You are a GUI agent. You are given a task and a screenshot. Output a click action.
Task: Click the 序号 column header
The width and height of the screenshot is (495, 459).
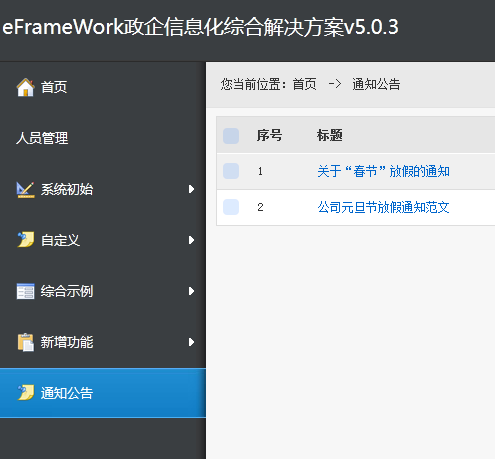(269, 135)
